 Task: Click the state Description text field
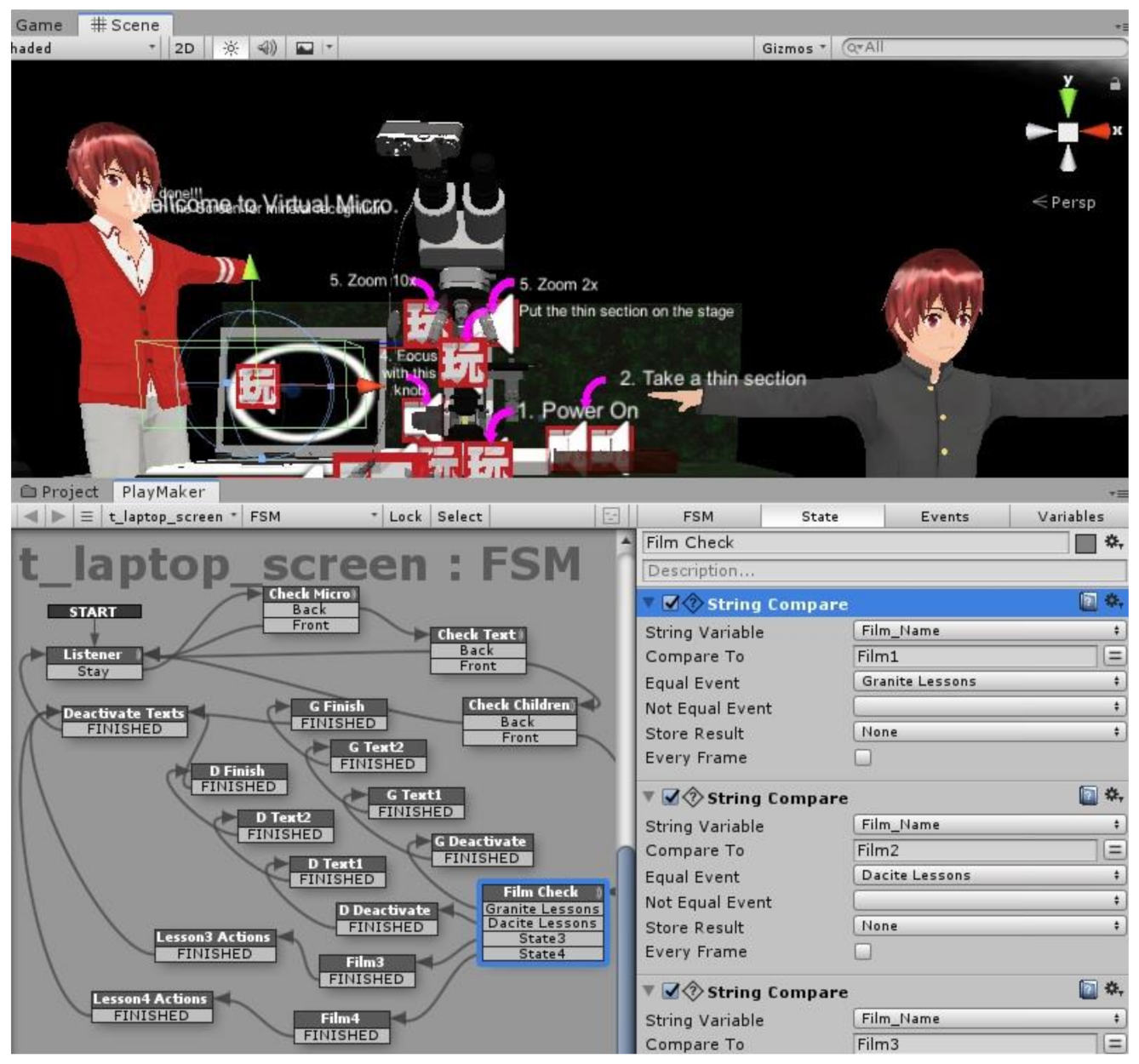(883, 570)
